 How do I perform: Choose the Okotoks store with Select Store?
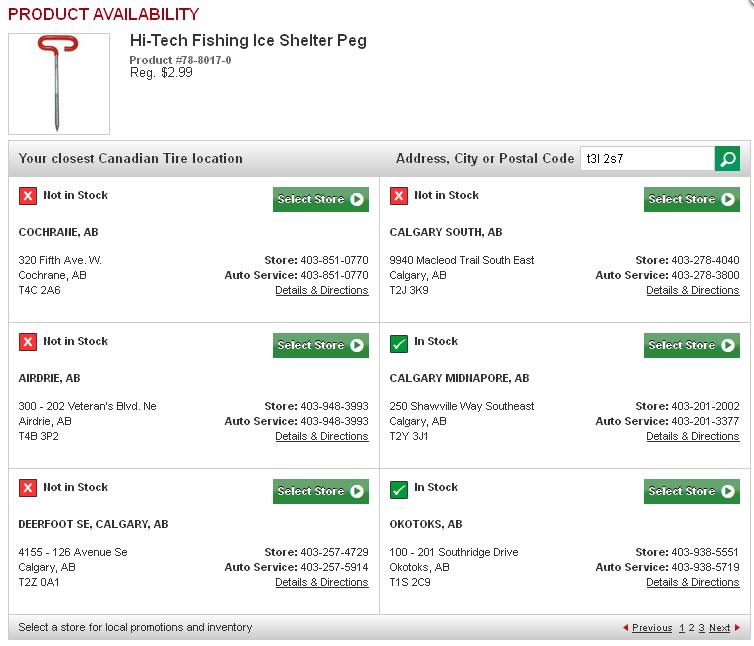(691, 492)
